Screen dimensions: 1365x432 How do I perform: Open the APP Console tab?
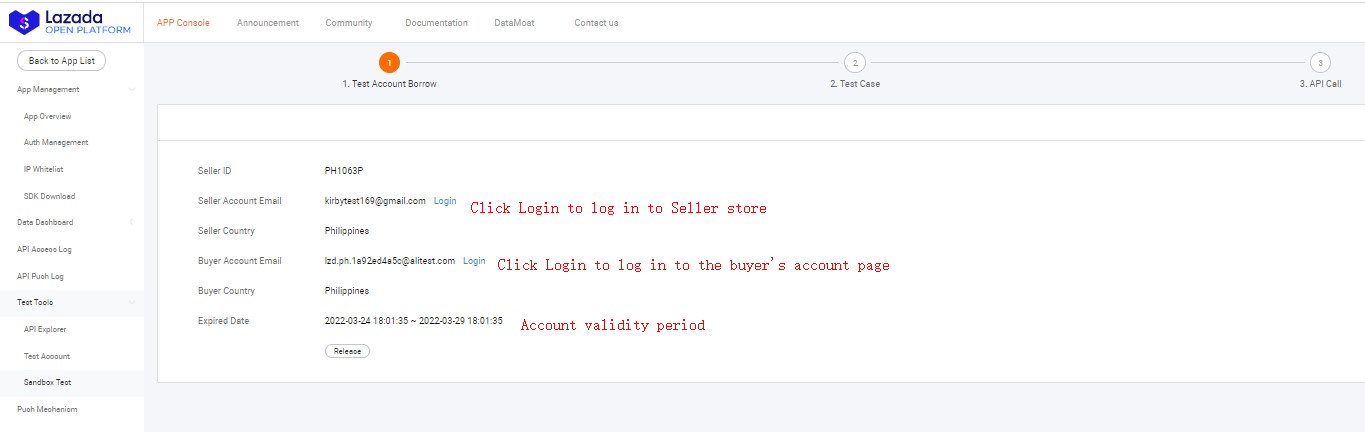(183, 23)
